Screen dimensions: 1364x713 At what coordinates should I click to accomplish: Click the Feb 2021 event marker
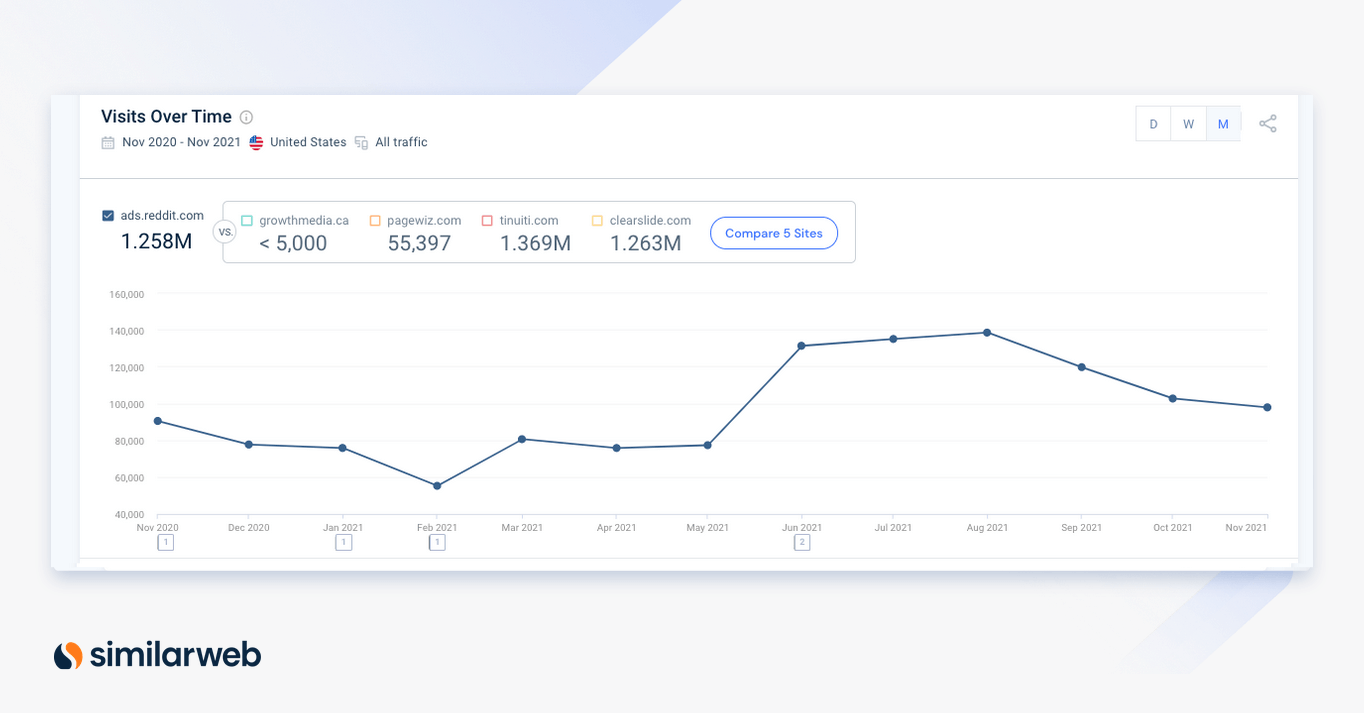437,542
